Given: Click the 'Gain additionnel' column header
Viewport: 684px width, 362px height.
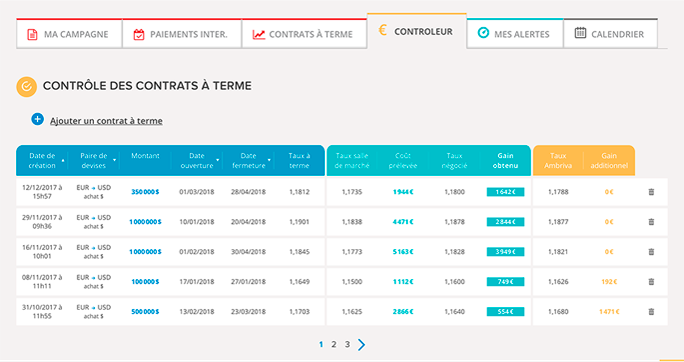Looking at the screenshot, I should point(609,161).
